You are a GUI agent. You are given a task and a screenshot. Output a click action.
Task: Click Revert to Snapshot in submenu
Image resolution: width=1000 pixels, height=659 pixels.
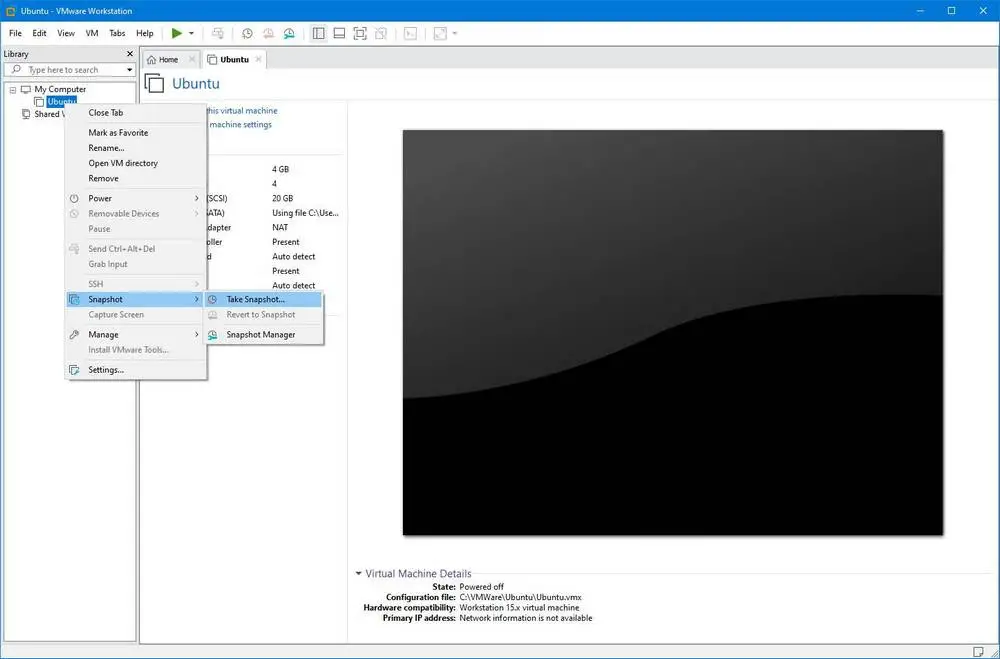[263, 315]
